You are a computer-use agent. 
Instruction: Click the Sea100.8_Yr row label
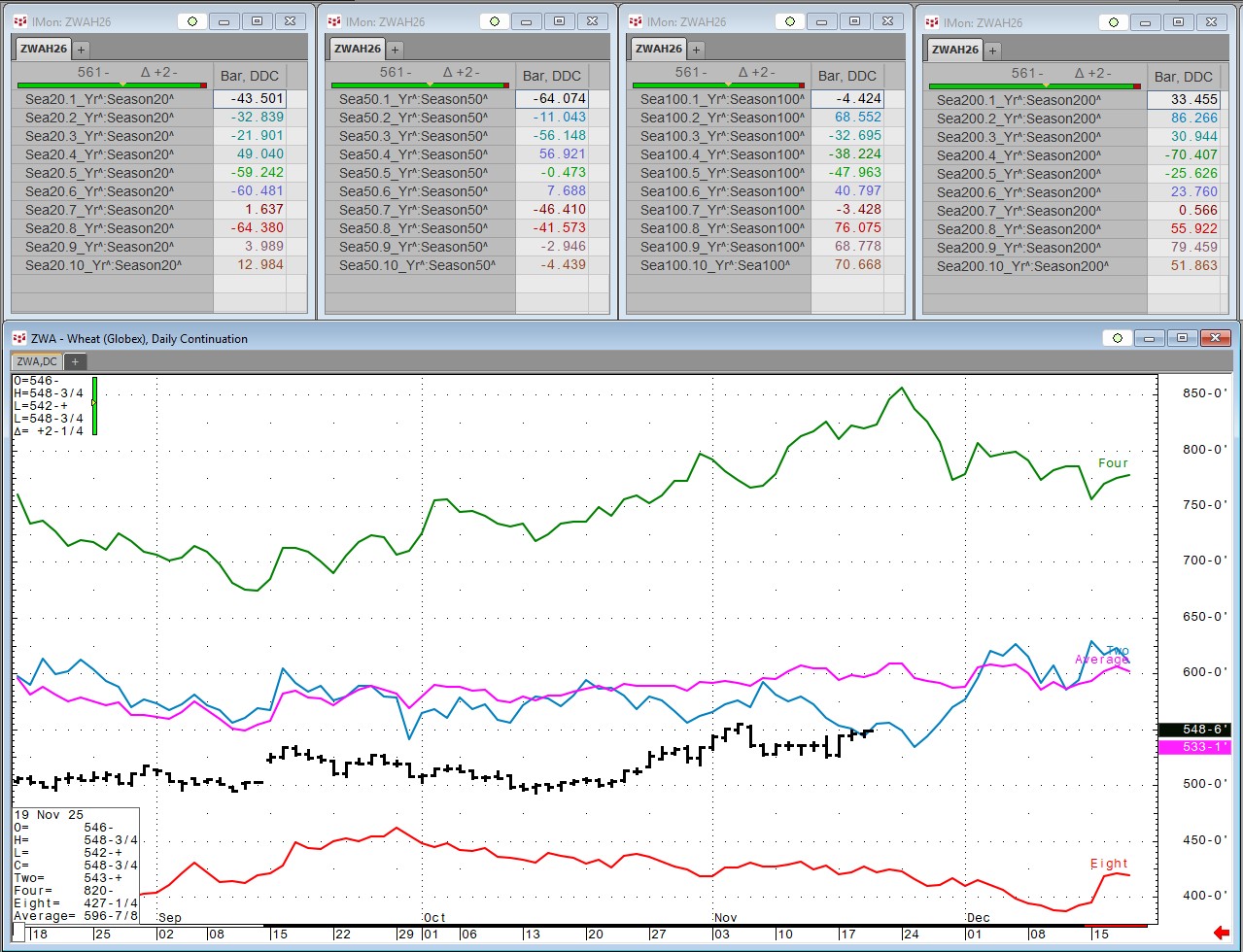point(723,228)
